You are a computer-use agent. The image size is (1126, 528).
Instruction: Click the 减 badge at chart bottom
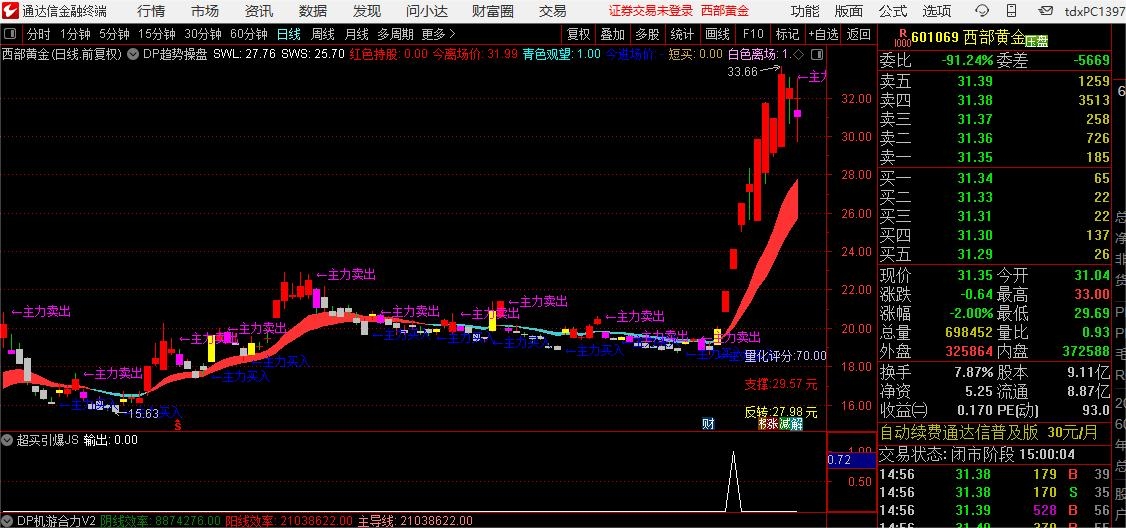pos(785,424)
